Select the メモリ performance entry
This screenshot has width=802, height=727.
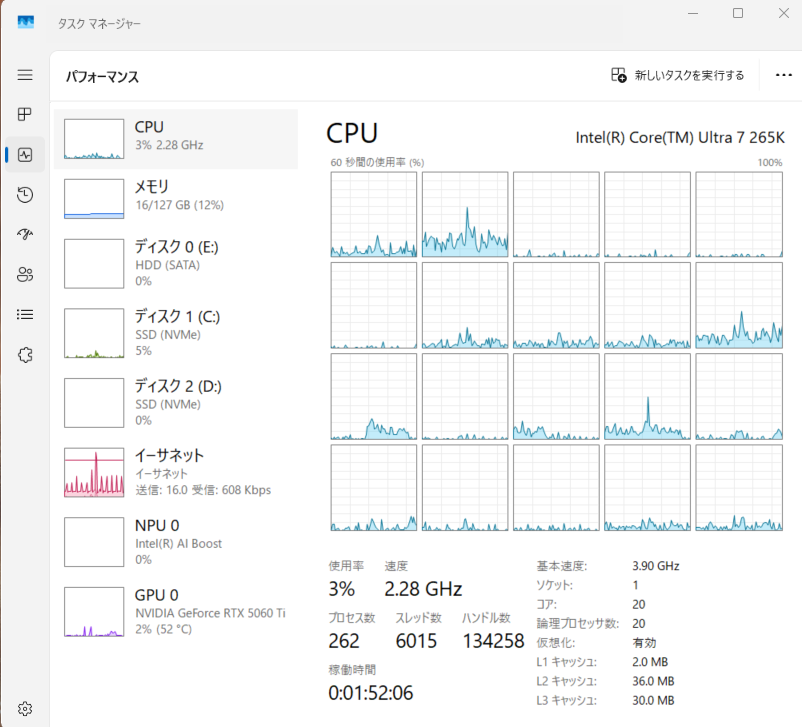click(x=176, y=196)
